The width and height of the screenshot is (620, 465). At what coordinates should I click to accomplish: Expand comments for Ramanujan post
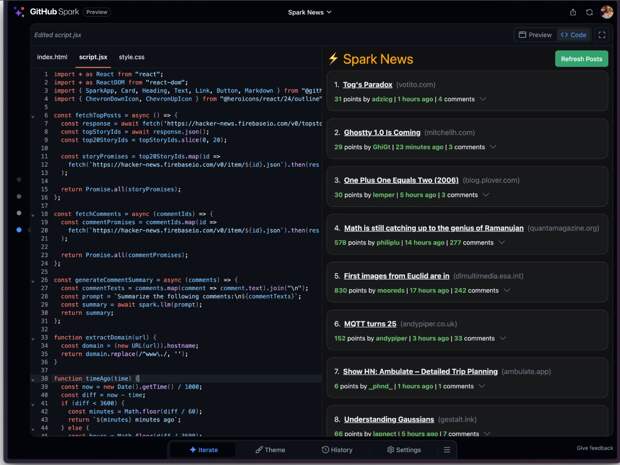point(501,243)
